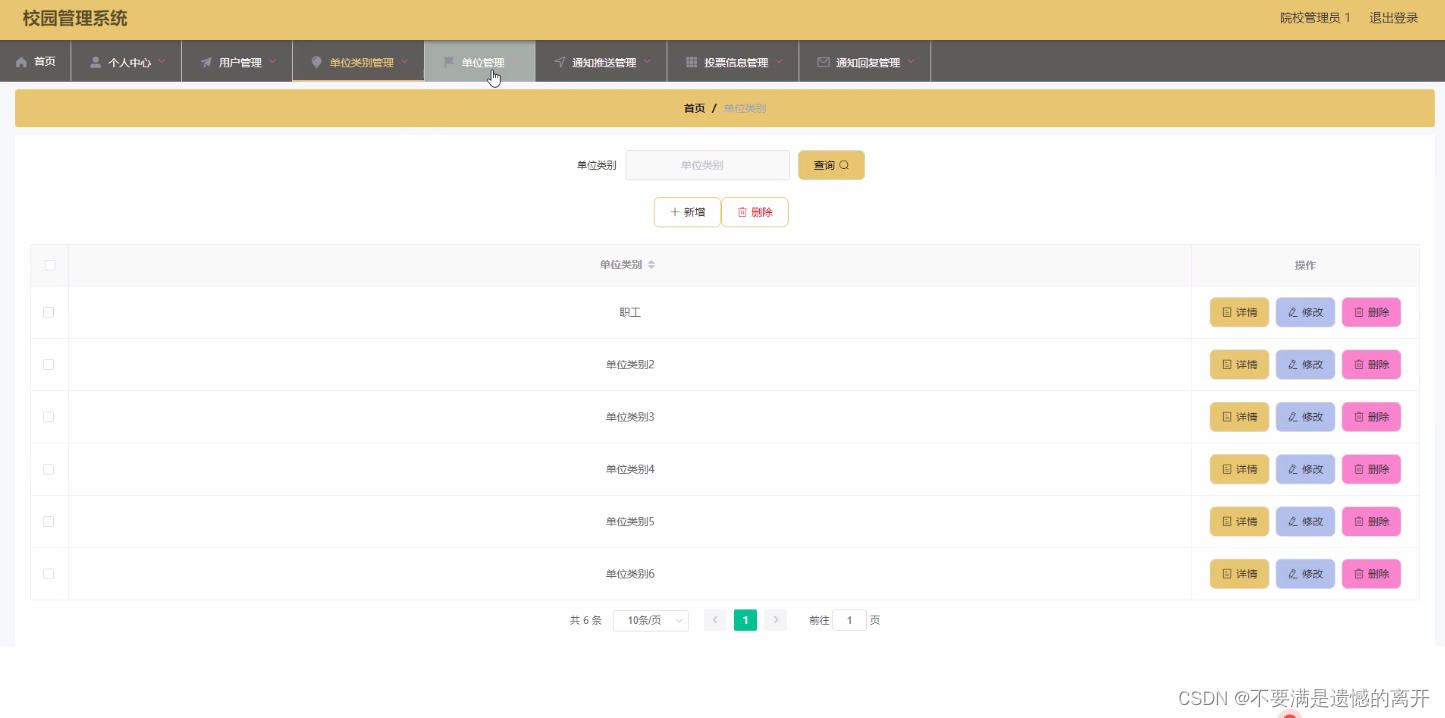
Task: Click the top 删除 batch delete button
Action: pyautogui.click(x=755, y=212)
